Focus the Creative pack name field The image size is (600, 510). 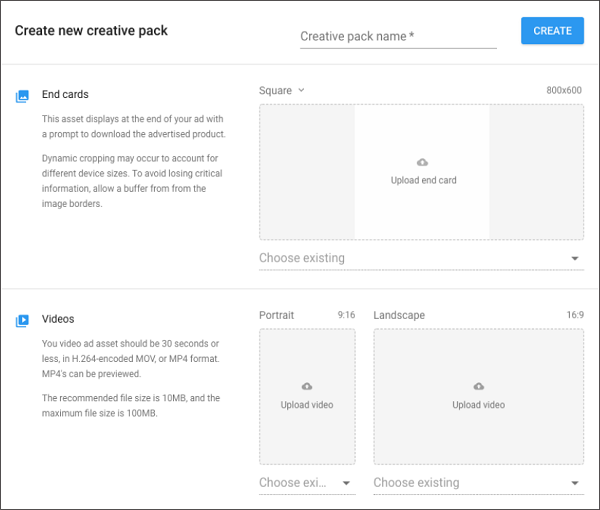398,37
